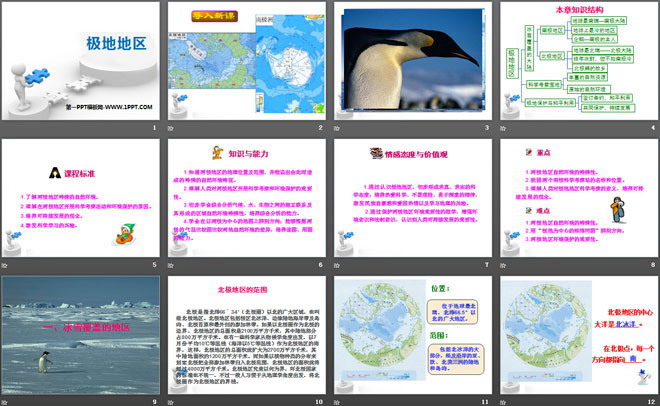Click the 知识与能力 heading on slide 6
This screenshot has width=660, height=406.
click(248, 154)
